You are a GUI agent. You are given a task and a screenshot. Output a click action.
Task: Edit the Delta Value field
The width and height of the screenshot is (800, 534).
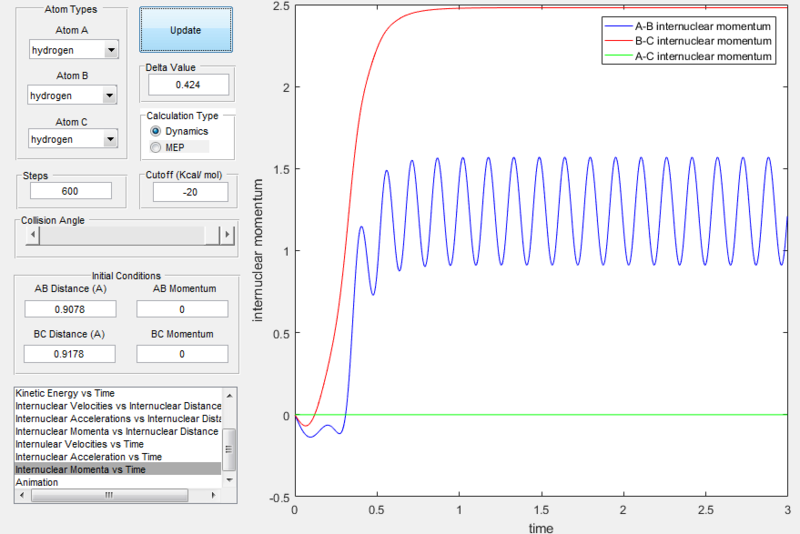pyautogui.click(x=188, y=85)
